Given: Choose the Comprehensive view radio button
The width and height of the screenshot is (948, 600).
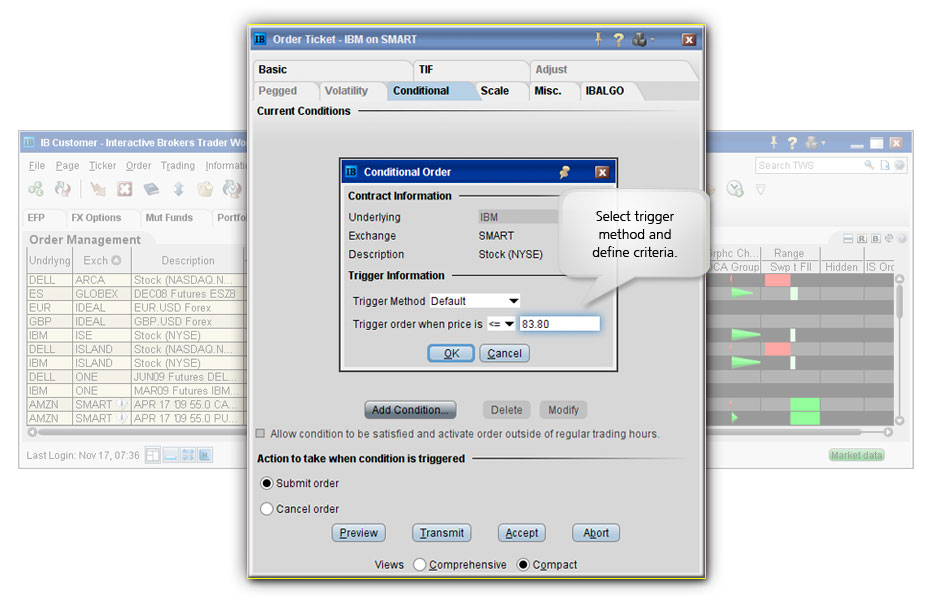Looking at the screenshot, I should 420,564.
